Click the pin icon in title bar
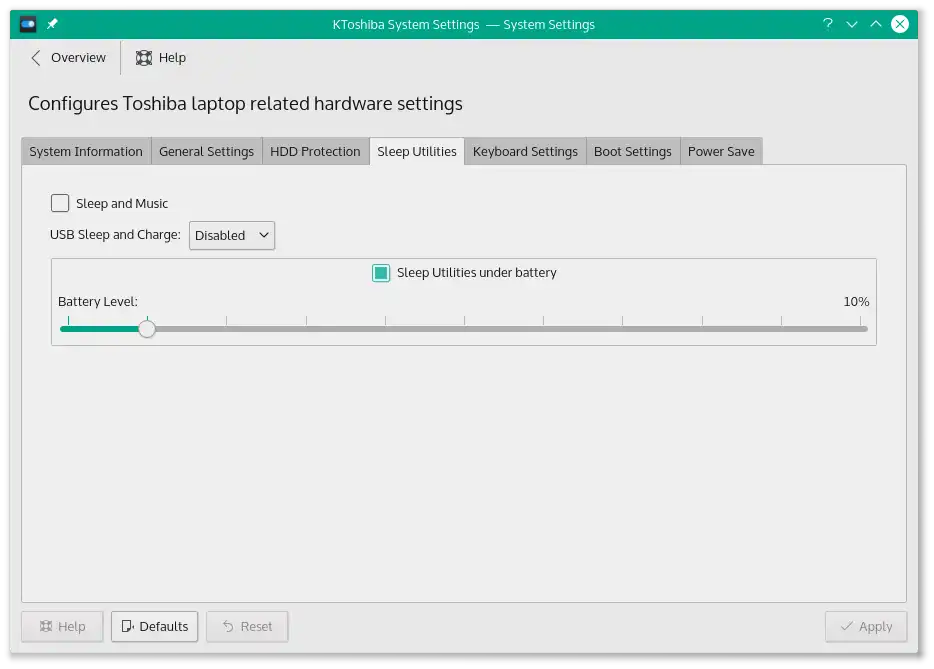The width and height of the screenshot is (934, 669). [52, 24]
